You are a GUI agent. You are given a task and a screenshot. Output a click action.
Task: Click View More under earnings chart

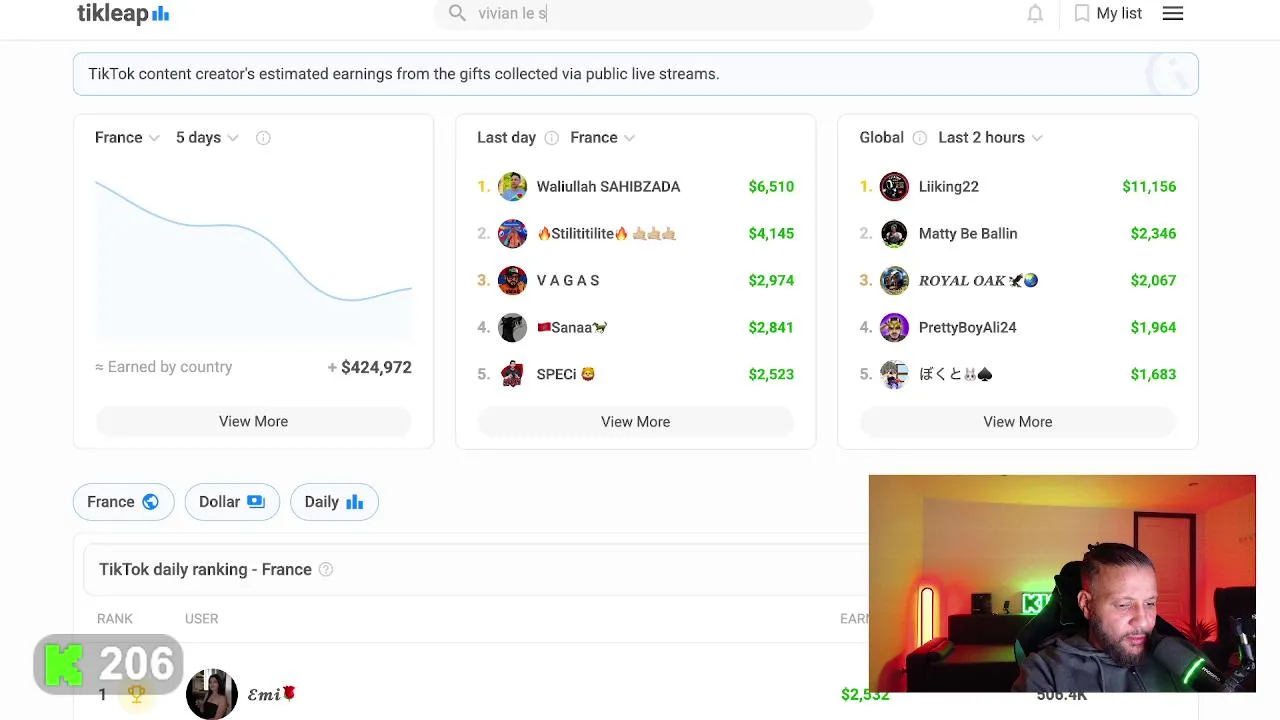pyautogui.click(x=253, y=421)
